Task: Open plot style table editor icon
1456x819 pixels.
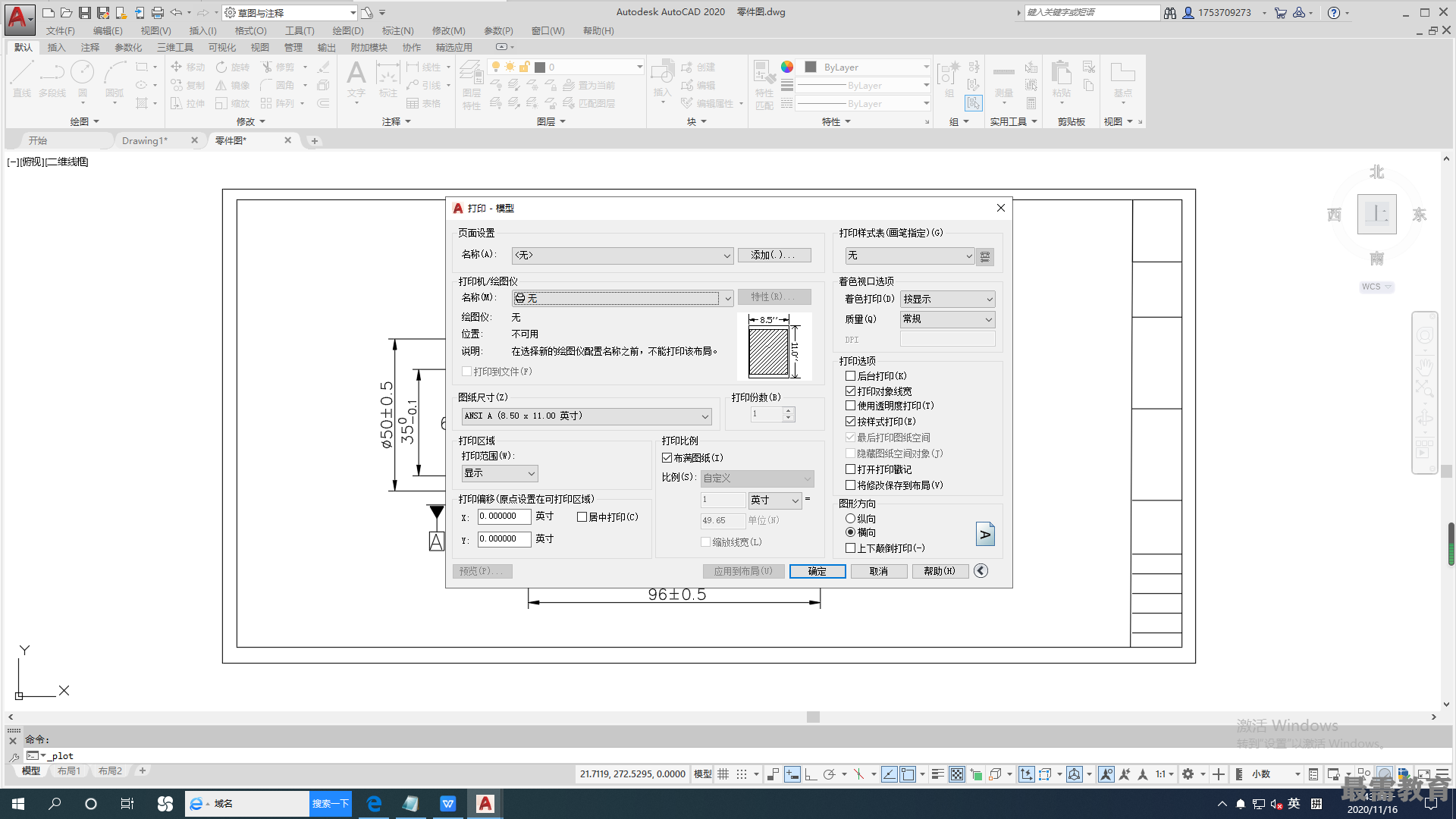Action: (x=985, y=256)
